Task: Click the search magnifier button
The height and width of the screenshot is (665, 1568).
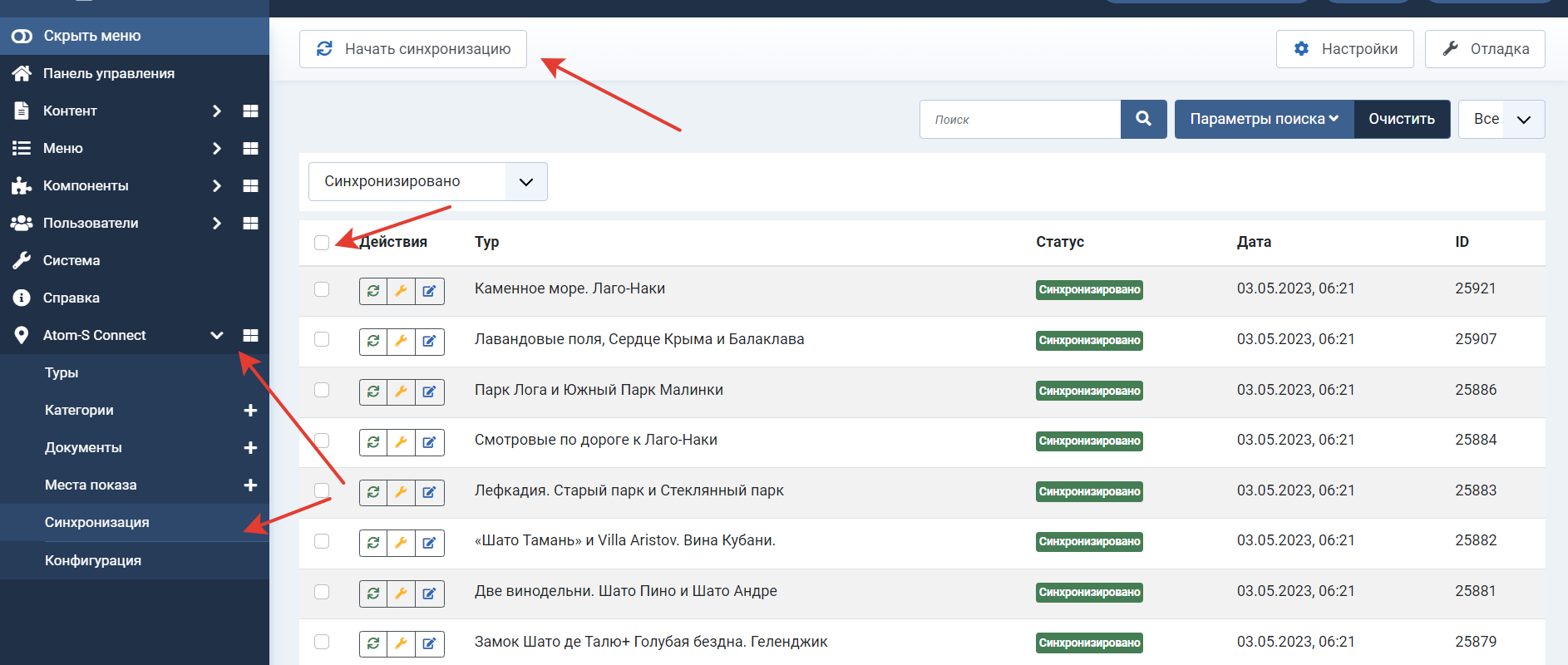Action: point(1143,119)
